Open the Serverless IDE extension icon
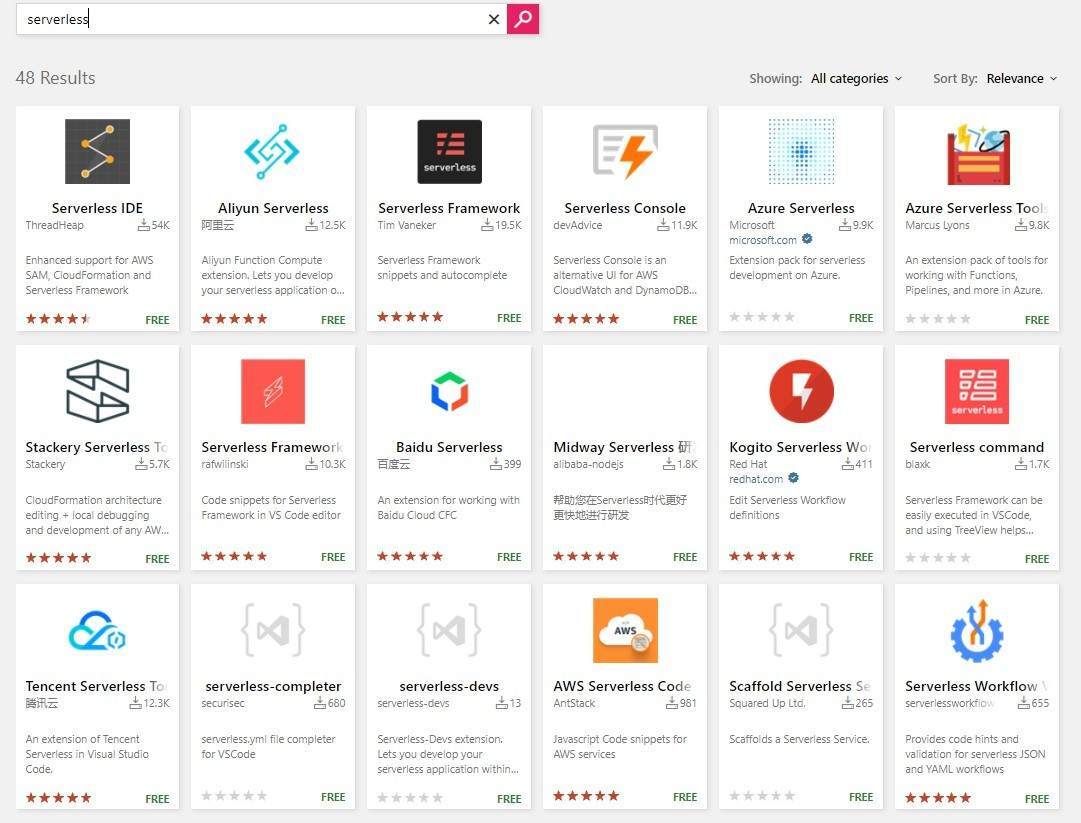 (97, 152)
